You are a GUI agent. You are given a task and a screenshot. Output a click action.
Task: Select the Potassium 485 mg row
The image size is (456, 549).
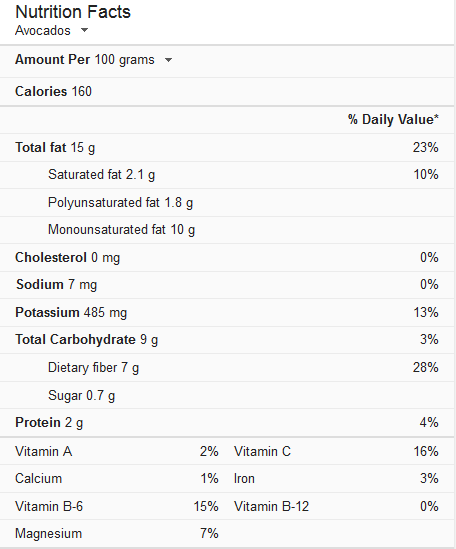point(227,312)
